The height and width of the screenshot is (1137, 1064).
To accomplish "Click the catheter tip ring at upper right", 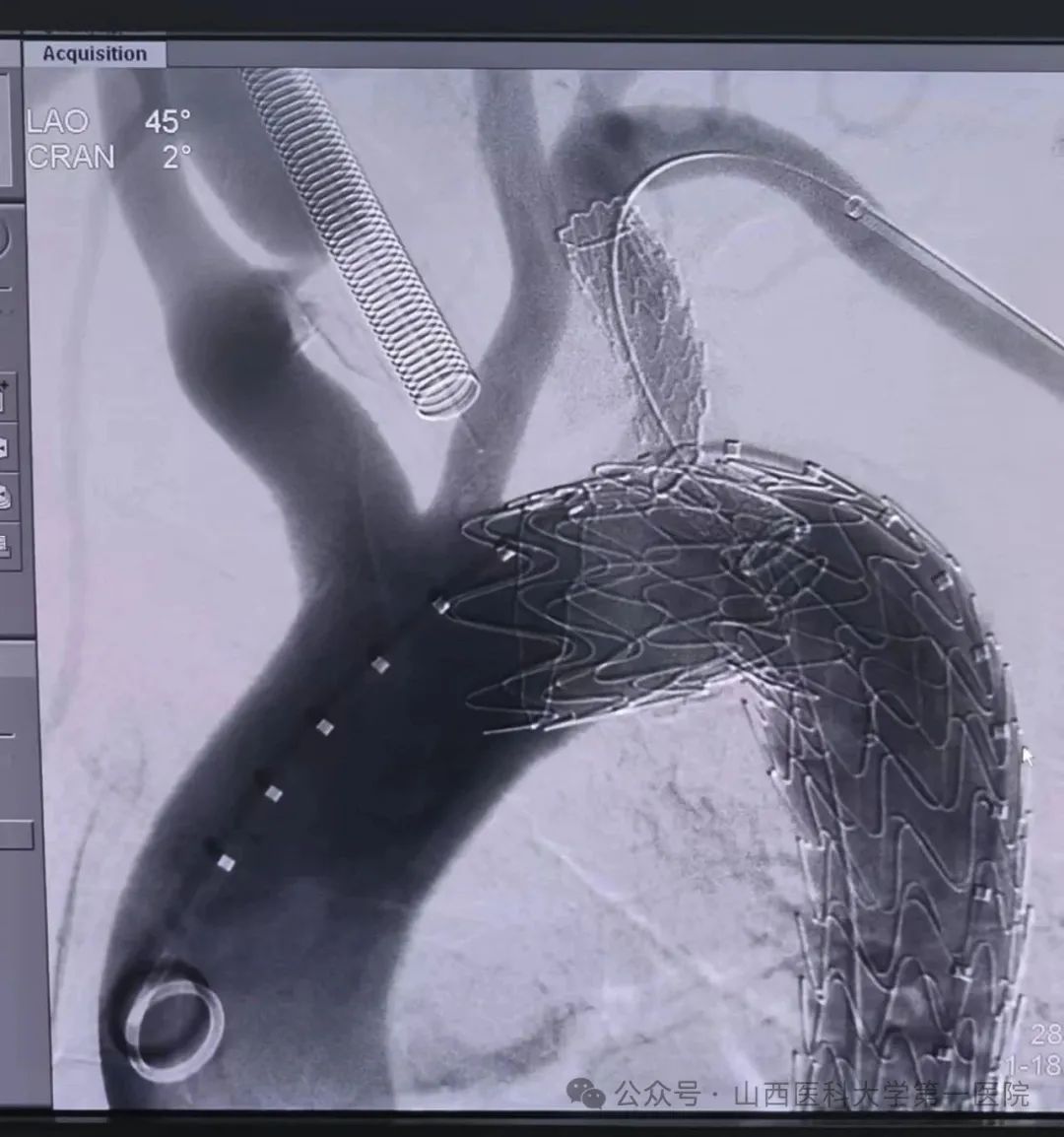I will [856, 208].
